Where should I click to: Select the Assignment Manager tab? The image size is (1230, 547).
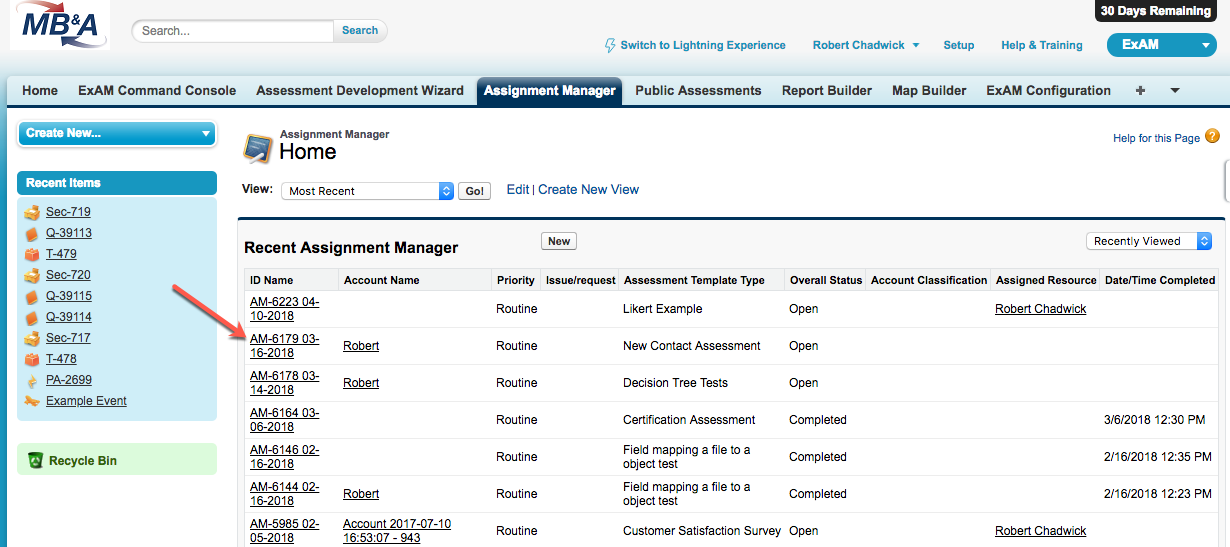point(550,90)
